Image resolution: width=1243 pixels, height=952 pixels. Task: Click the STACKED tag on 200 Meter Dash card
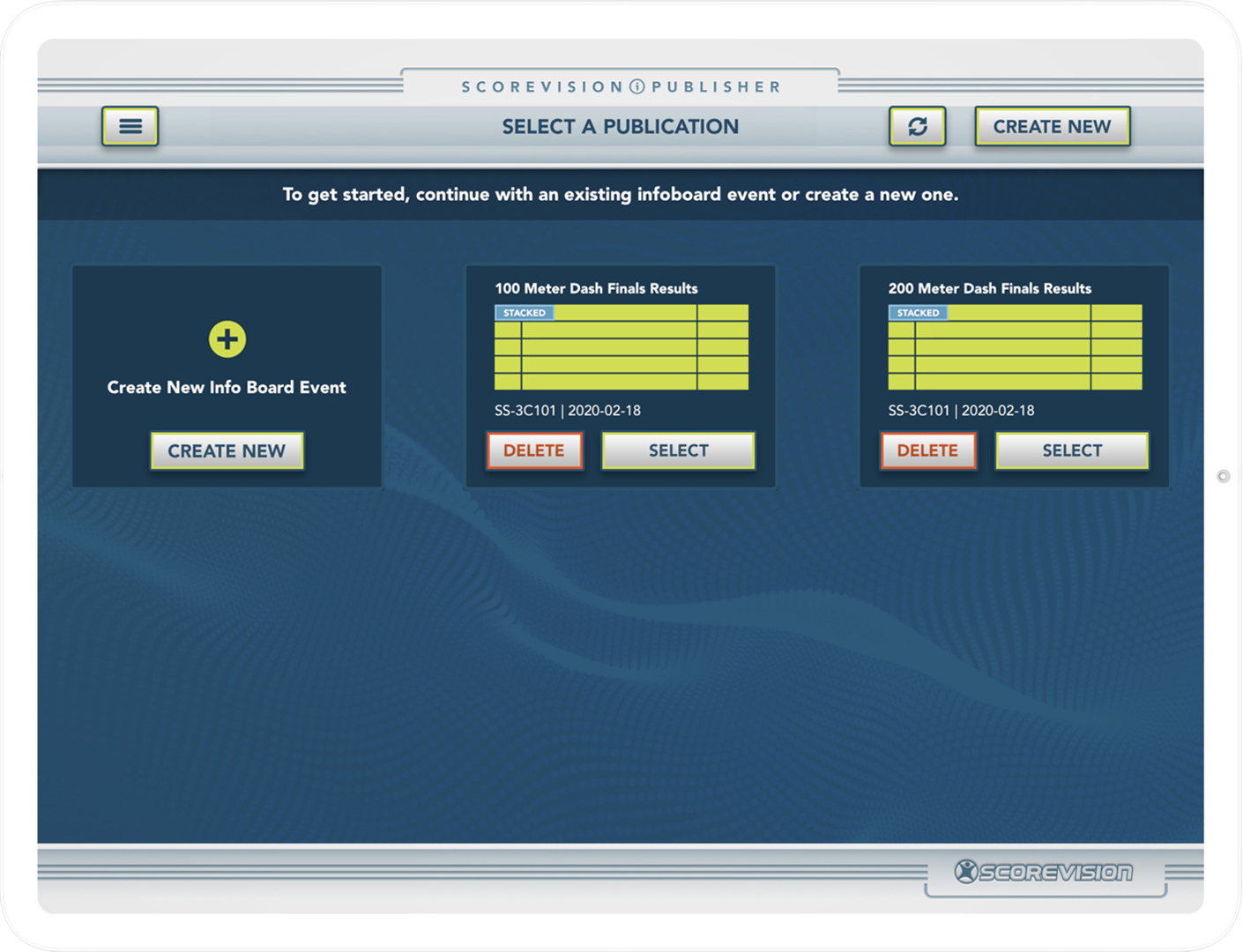coord(918,313)
